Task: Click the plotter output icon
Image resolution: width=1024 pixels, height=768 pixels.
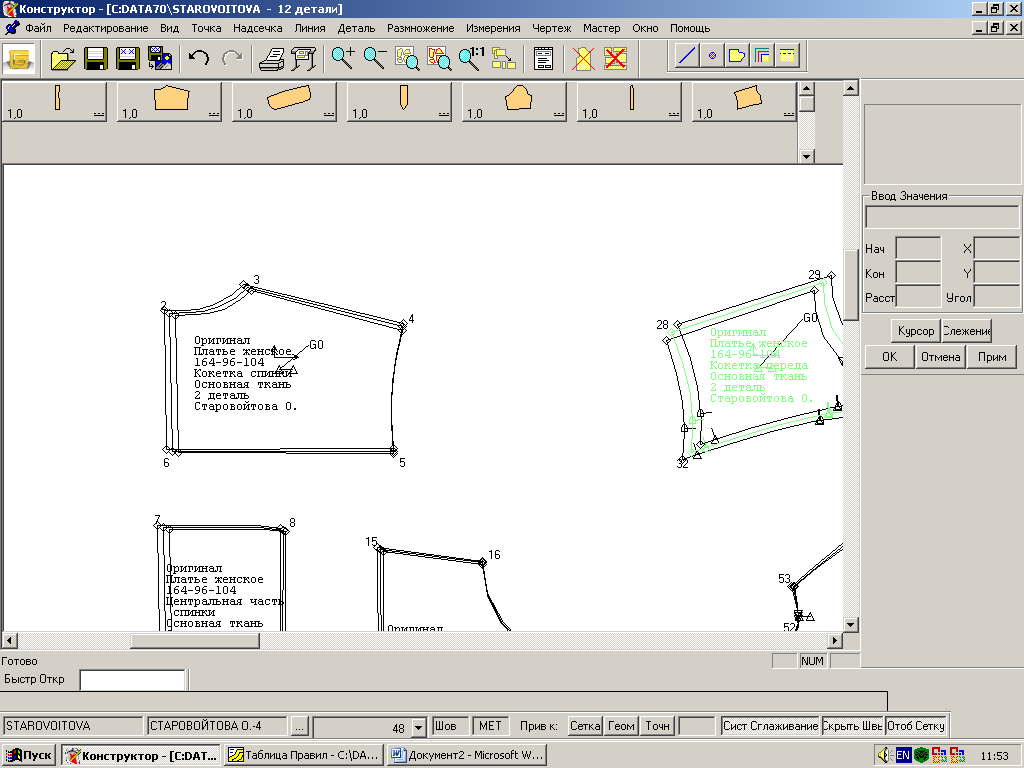Action: point(303,59)
